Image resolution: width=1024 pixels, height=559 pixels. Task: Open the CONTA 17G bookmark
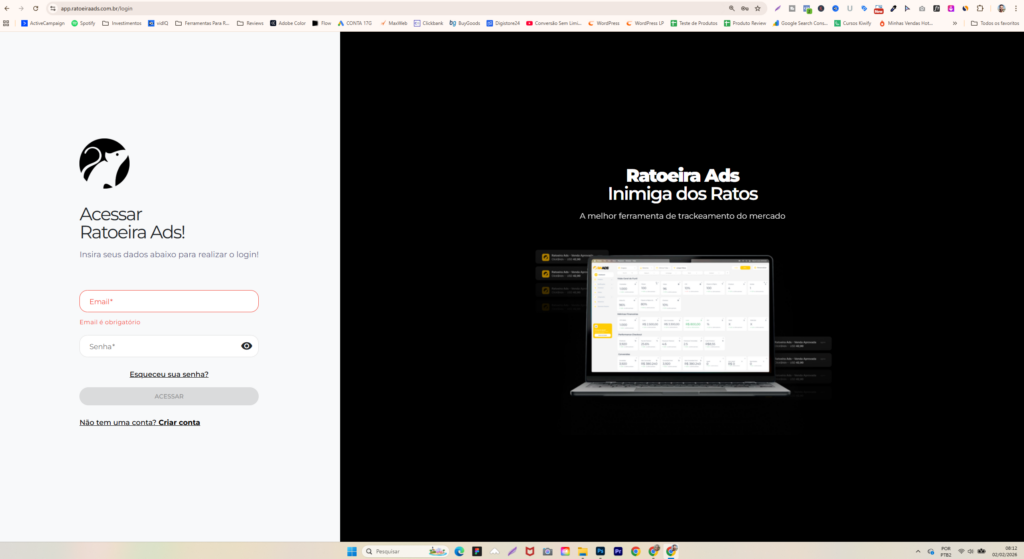pos(355,23)
